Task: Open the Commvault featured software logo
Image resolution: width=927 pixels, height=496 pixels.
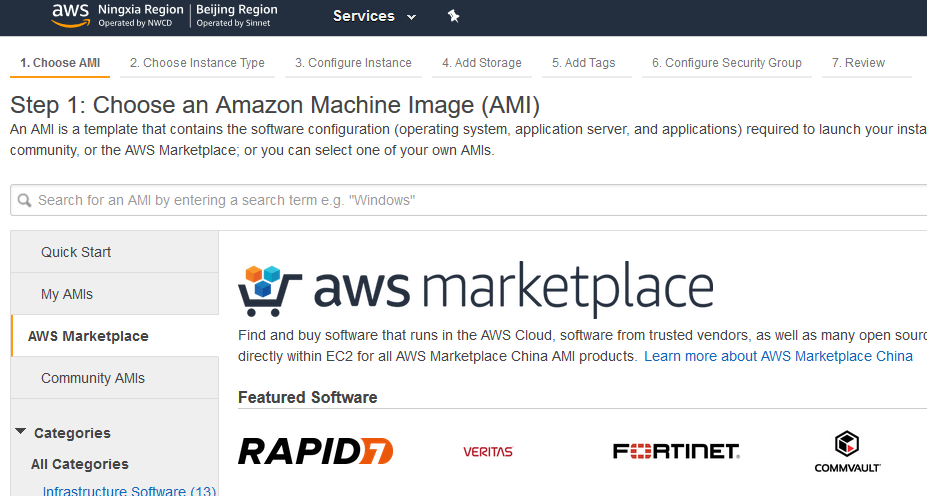Action: click(847, 452)
